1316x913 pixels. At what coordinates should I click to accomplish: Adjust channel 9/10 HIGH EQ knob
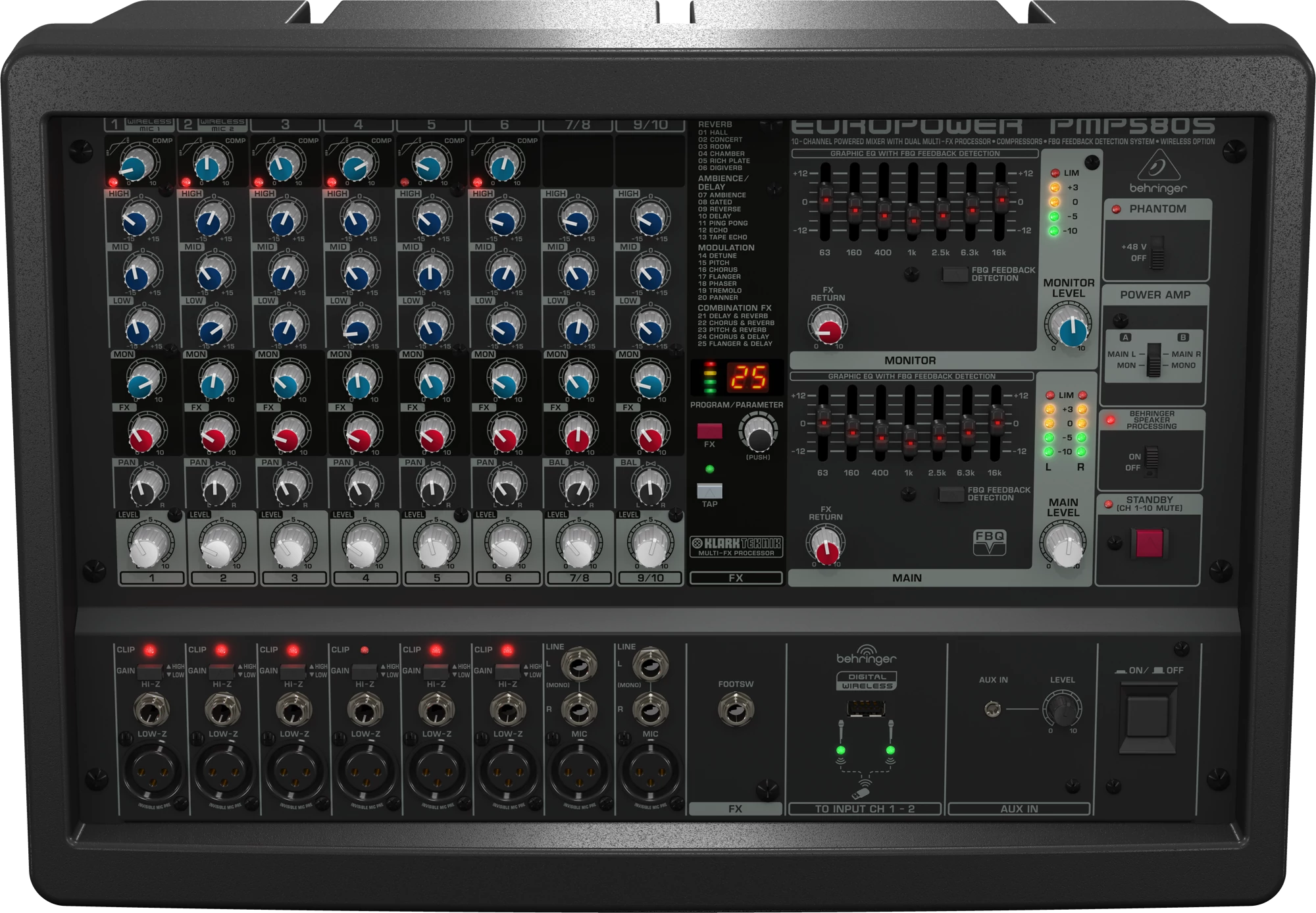pos(649,219)
